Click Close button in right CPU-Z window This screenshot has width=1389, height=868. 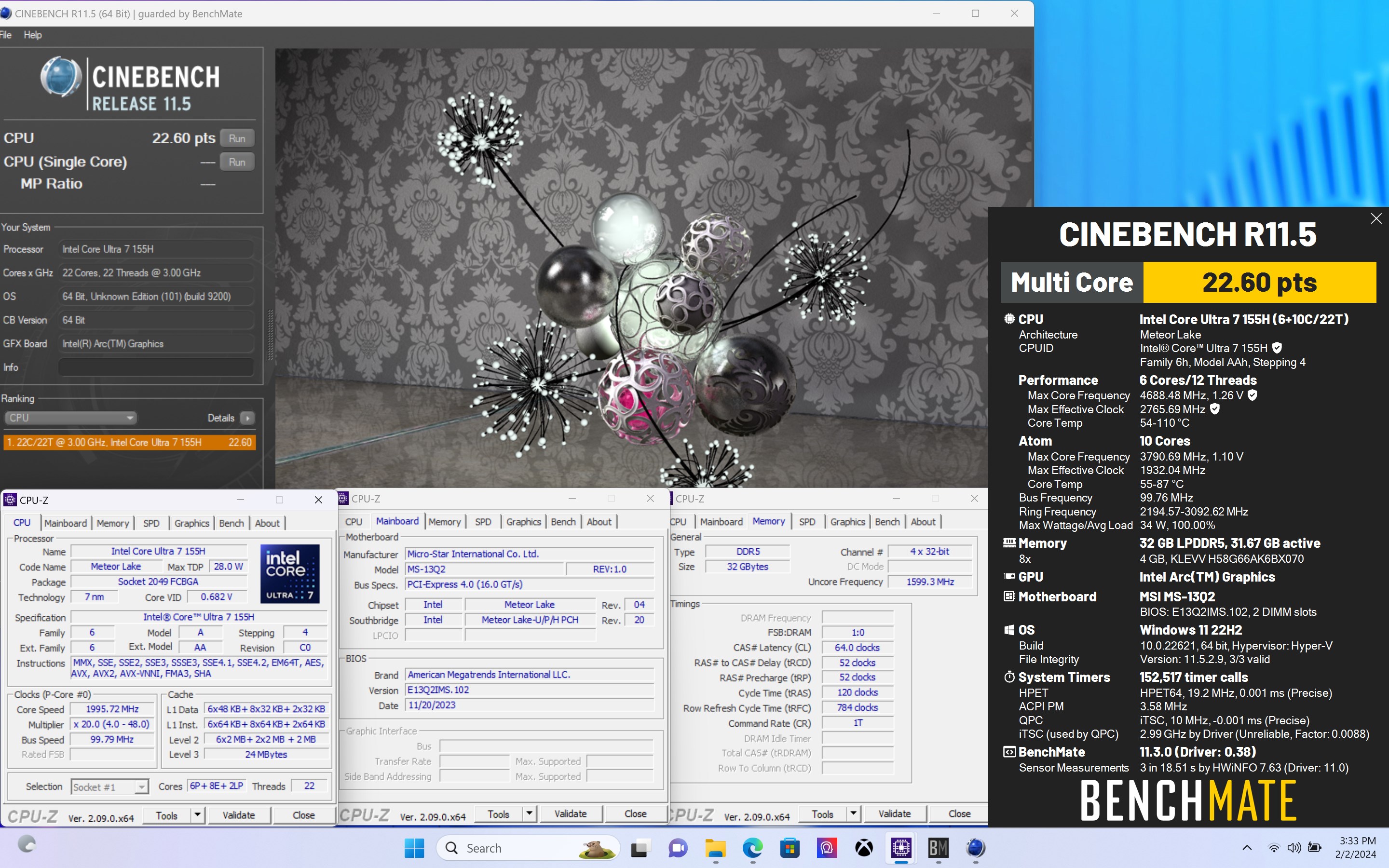pos(959,814)
